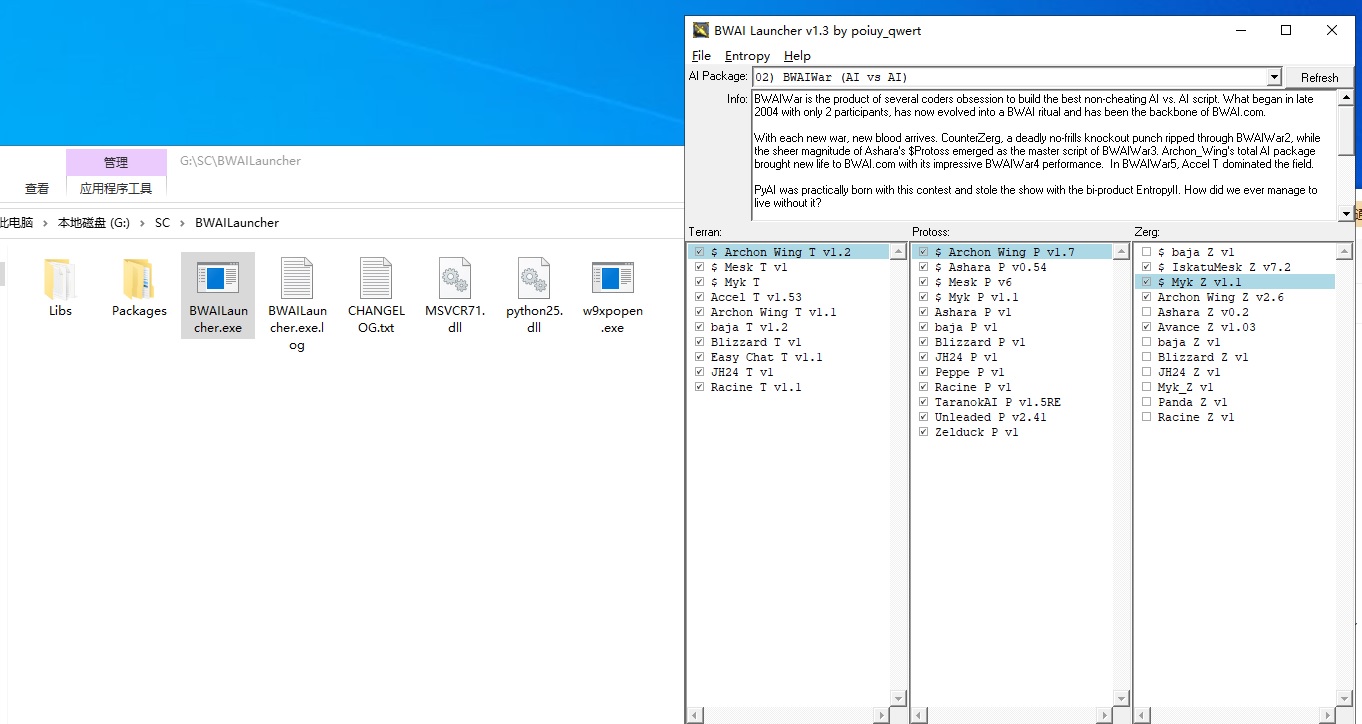Select the BWAILauncher.exe application icon

pyautogui.click(x=218, y=280)
